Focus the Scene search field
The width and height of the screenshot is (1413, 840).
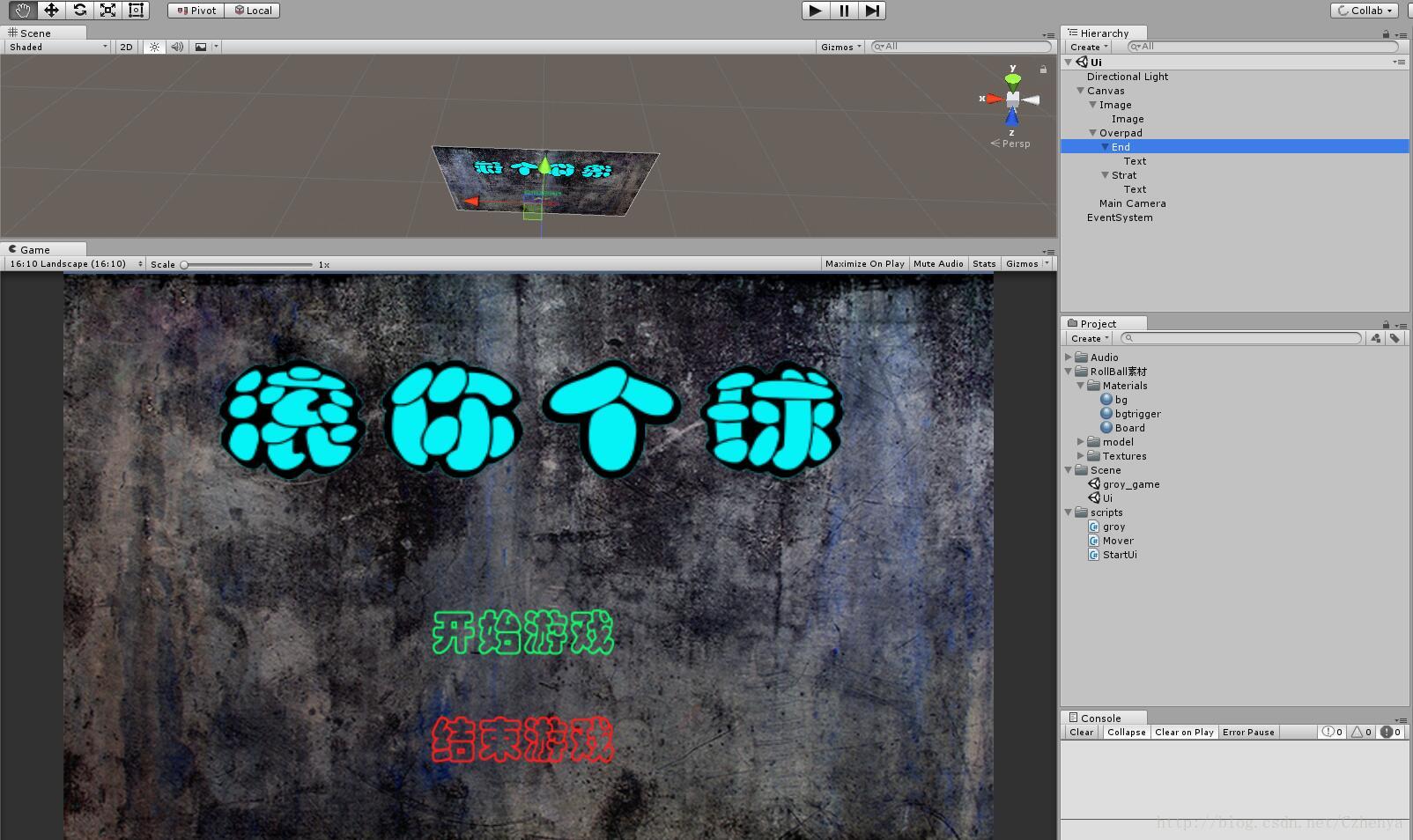click(961, 47)
